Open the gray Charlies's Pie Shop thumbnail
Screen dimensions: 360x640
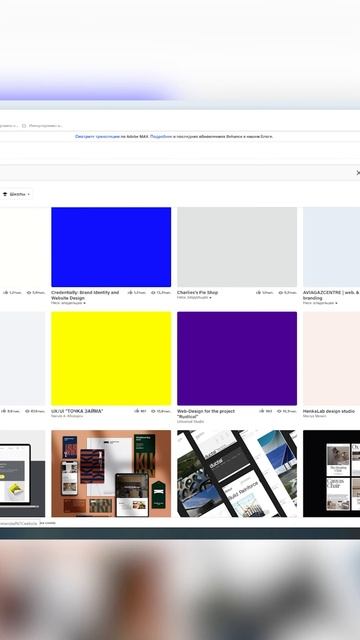237,247
